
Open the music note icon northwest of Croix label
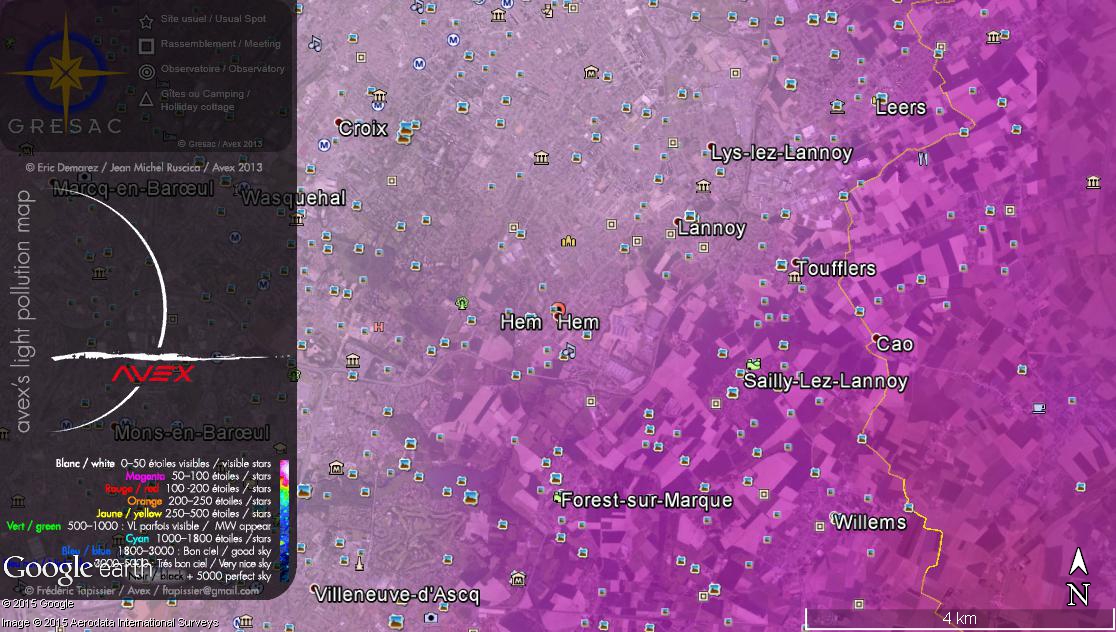[x=315, y=43]
